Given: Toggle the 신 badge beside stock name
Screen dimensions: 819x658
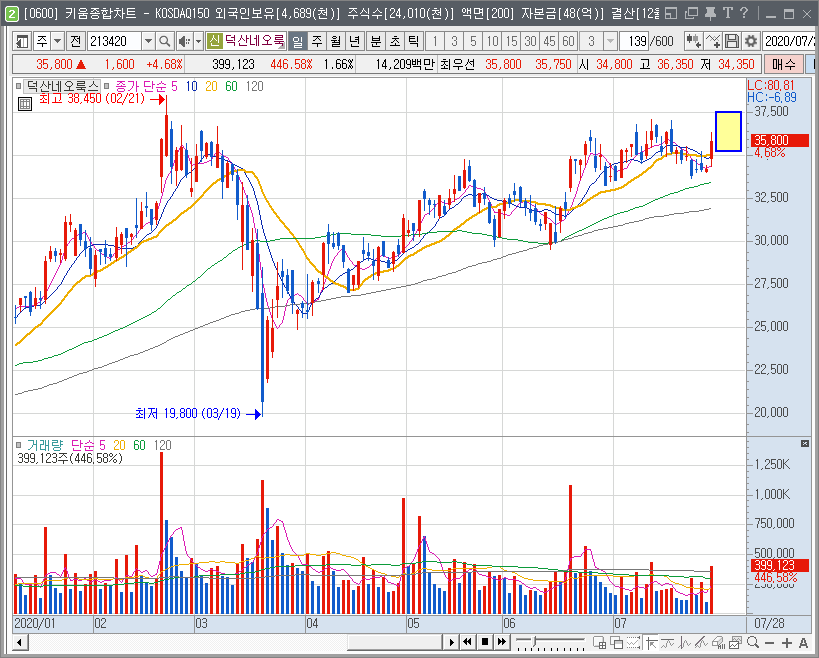Looking at the screenshot, I should click(215, 41).
